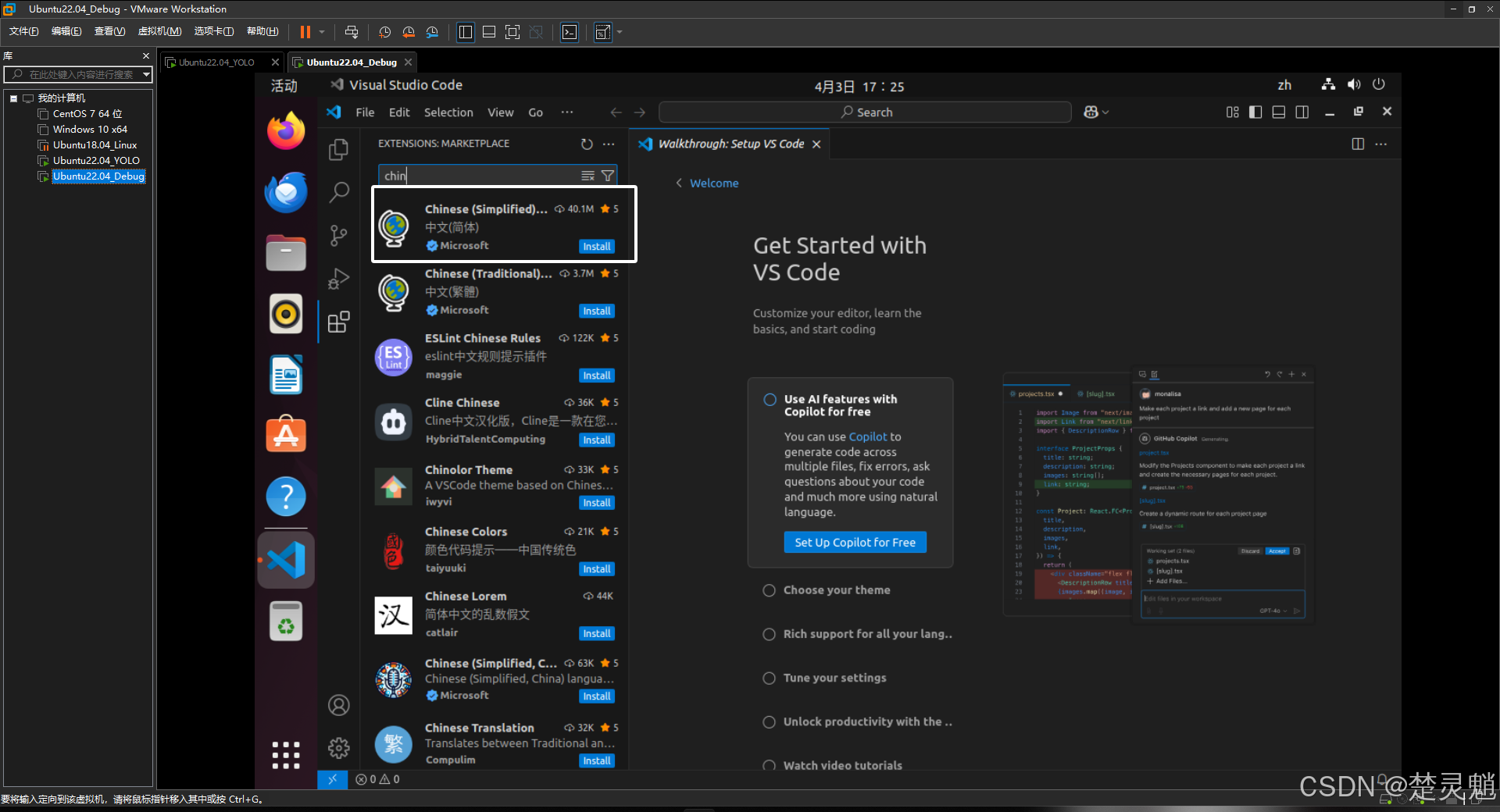Open the File menu in VS Code
Viewport: 1500px width, 812px height.
[365, 112]
